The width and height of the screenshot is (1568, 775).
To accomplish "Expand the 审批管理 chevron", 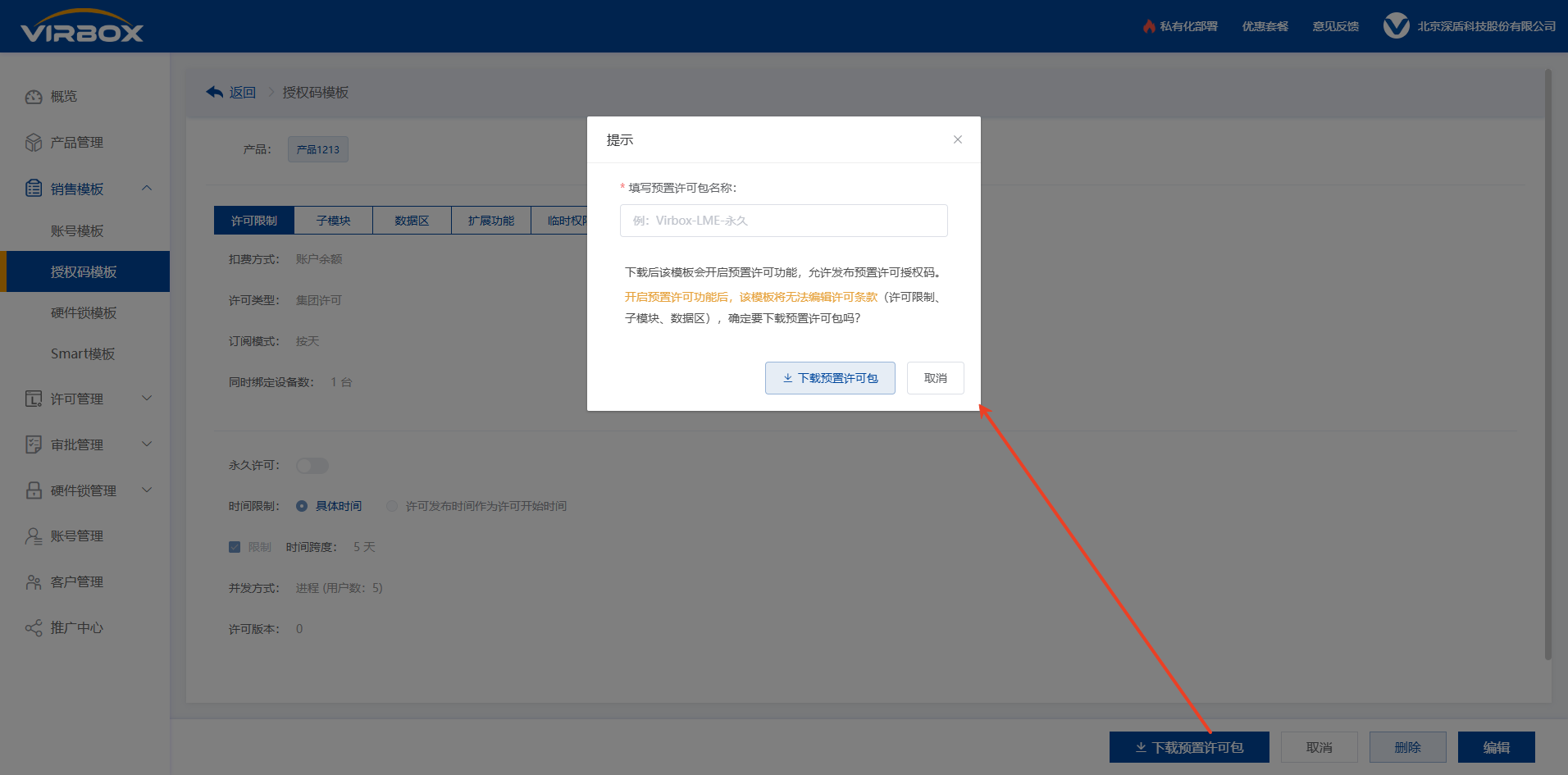I will pyautogui.click(x=147, y=444).
